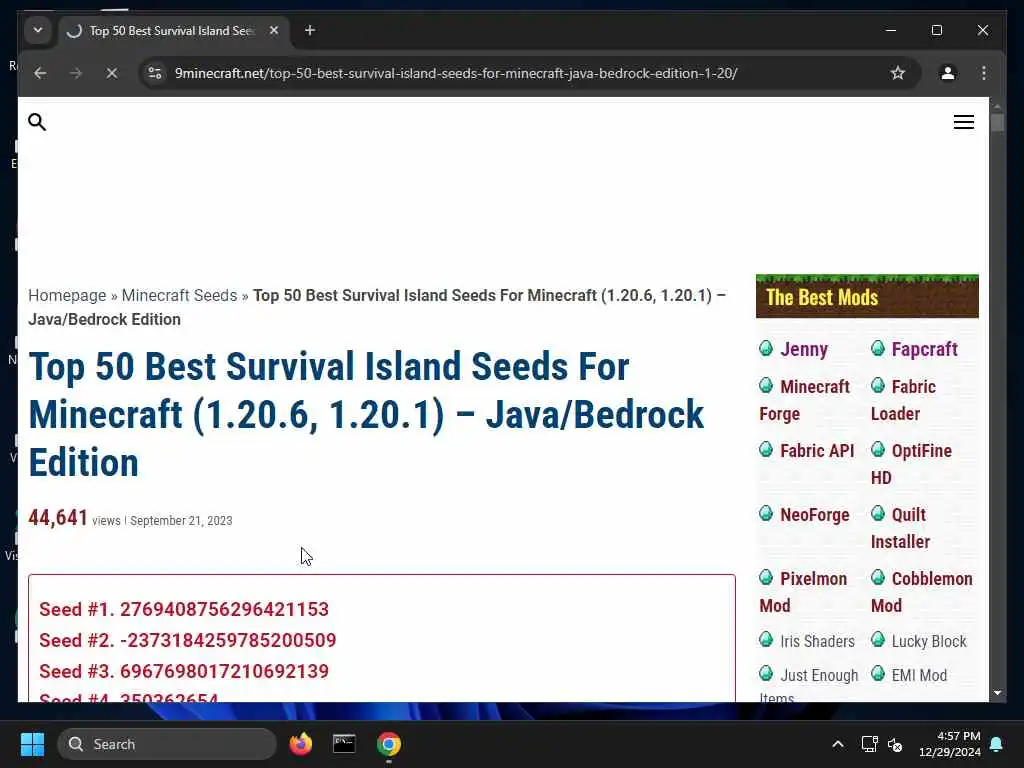This screenshot has width=1024, height=768.
Task: Open the hamburger menu on the page
Action: [963, 122]
